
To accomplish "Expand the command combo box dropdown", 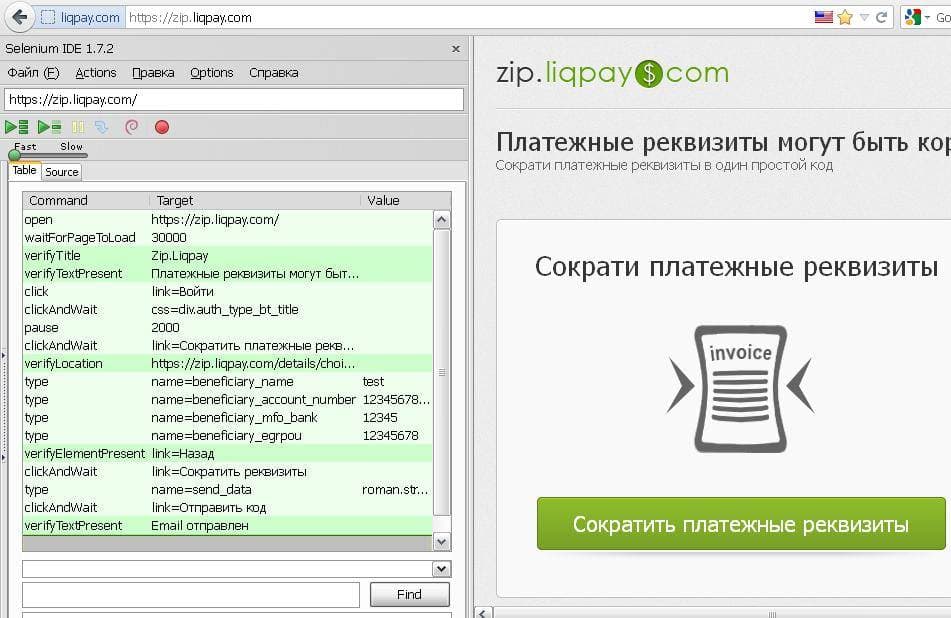I will pyautogui.click(x=442, y=569).
